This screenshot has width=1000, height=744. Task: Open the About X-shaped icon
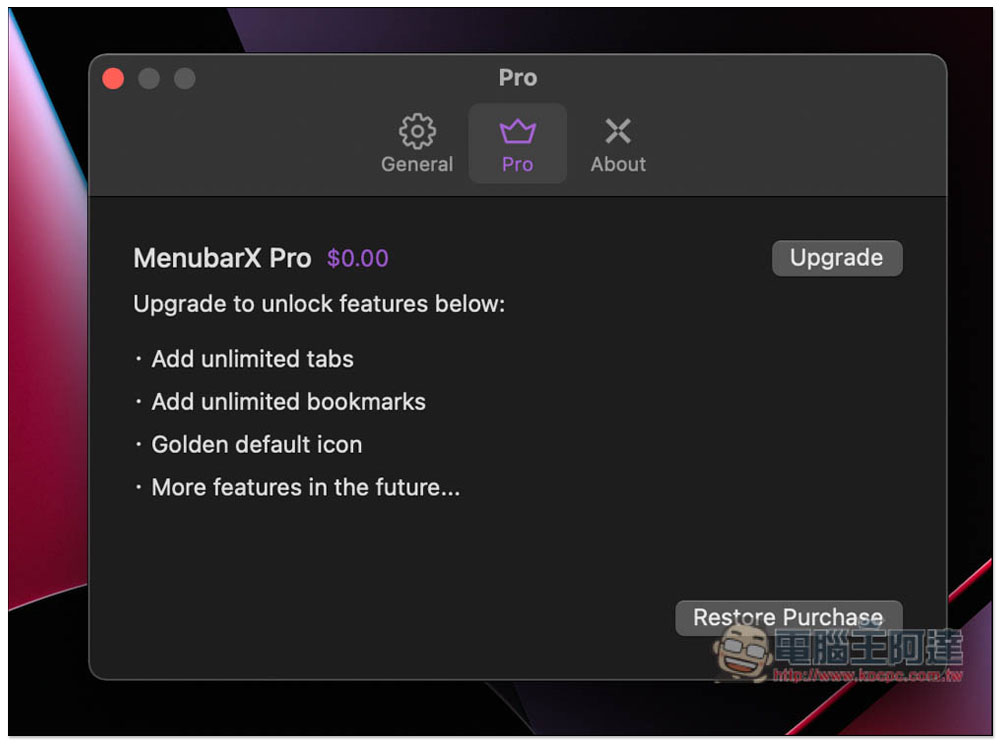click(618, 131)
